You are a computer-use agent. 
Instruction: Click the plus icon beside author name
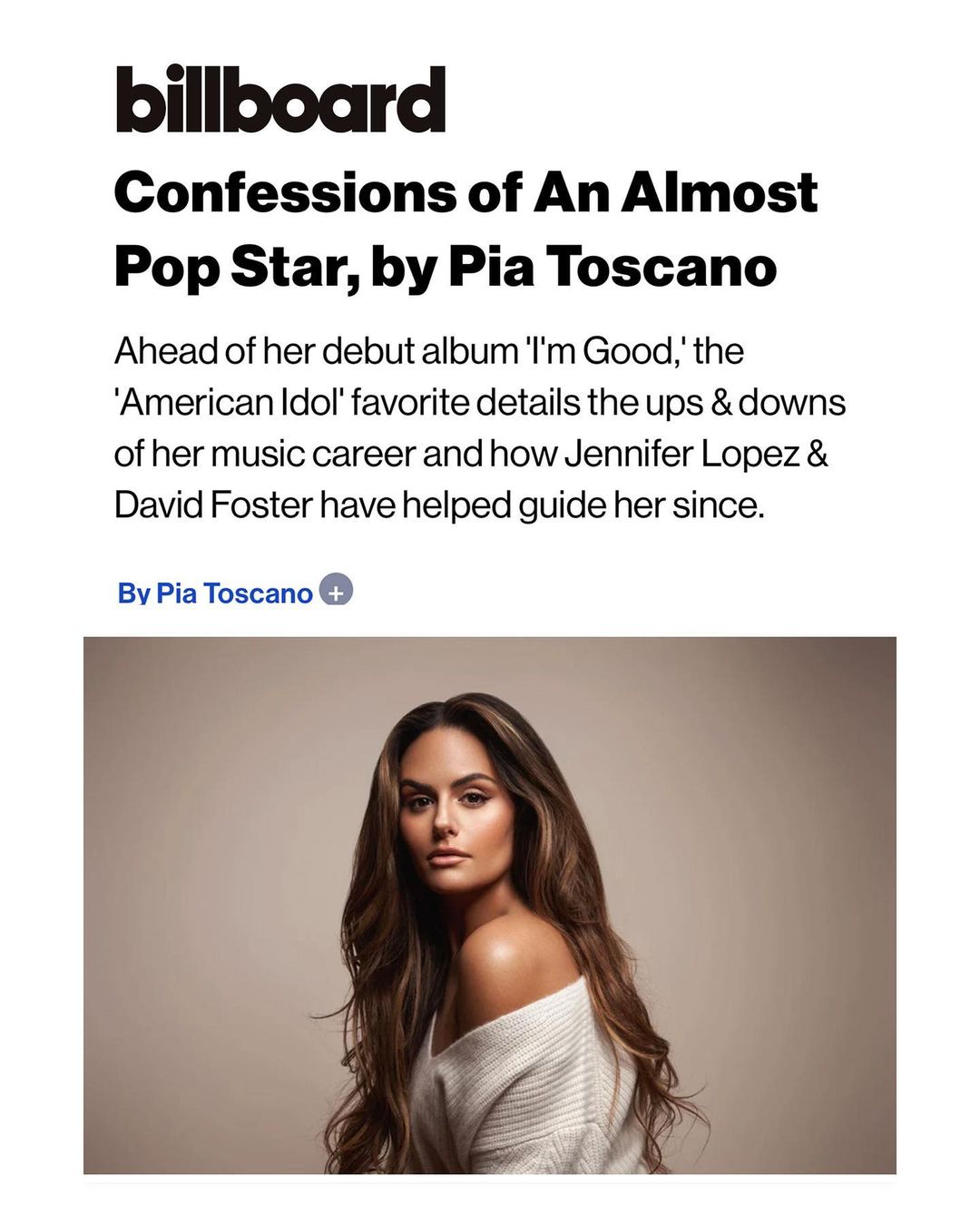pyautogui.click(x=336, y=593)
